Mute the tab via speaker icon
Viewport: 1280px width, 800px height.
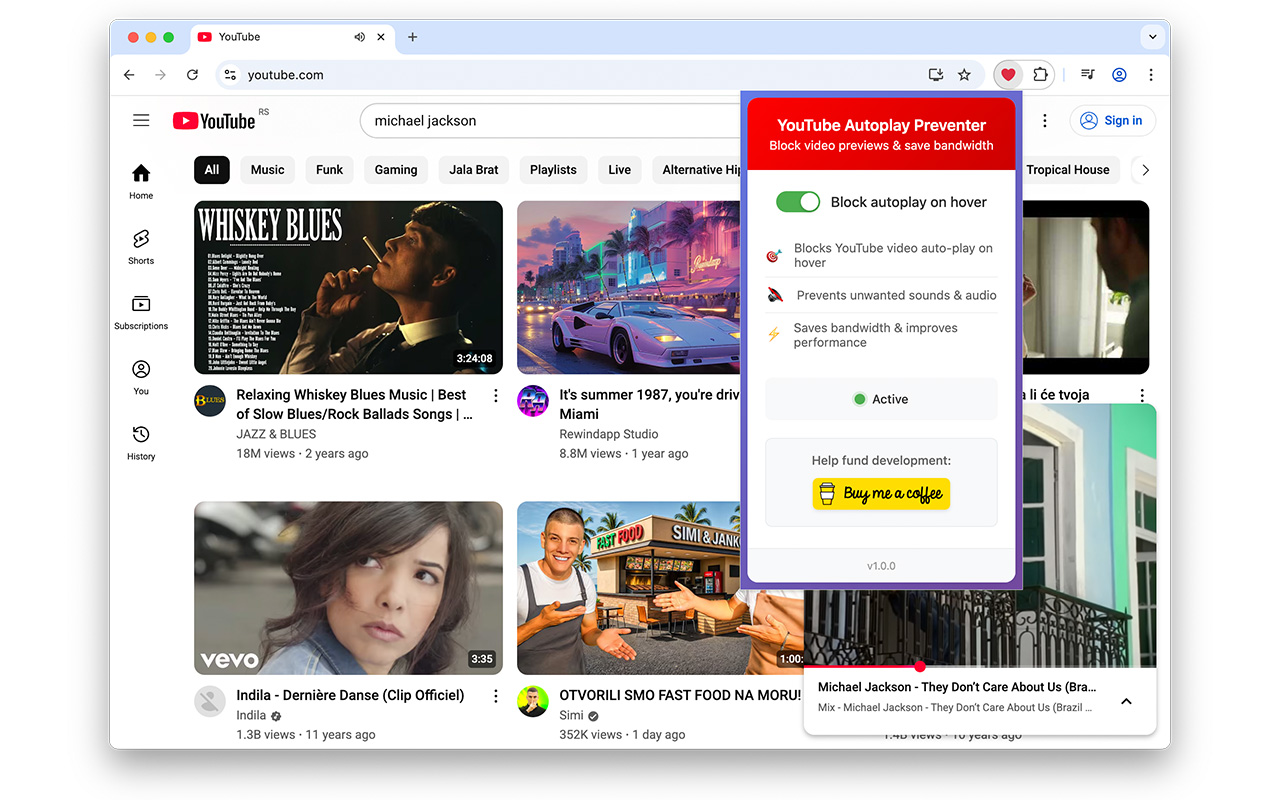(x=359, y=37)
